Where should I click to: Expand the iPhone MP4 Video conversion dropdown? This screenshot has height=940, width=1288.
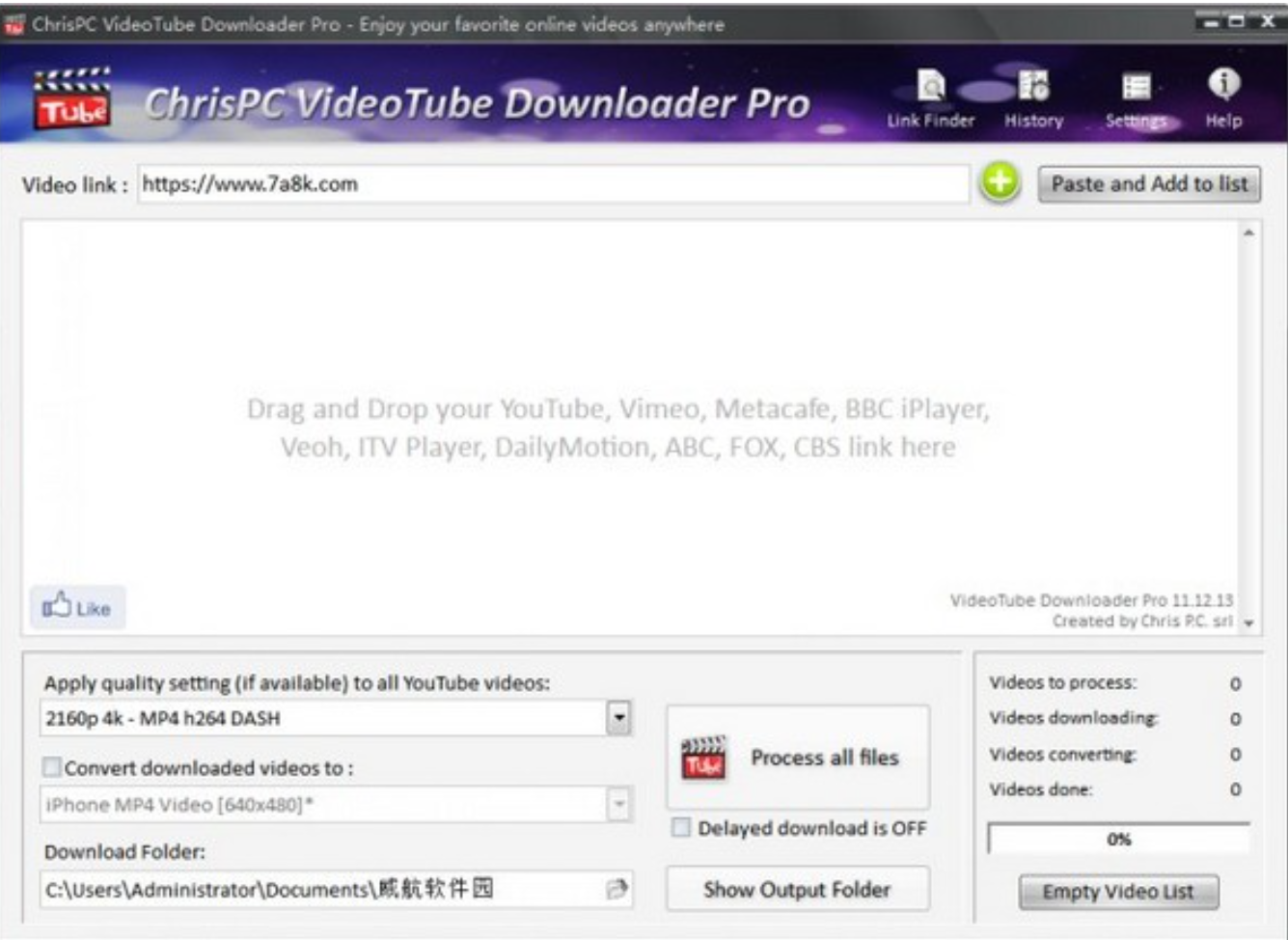coord(618,804)
